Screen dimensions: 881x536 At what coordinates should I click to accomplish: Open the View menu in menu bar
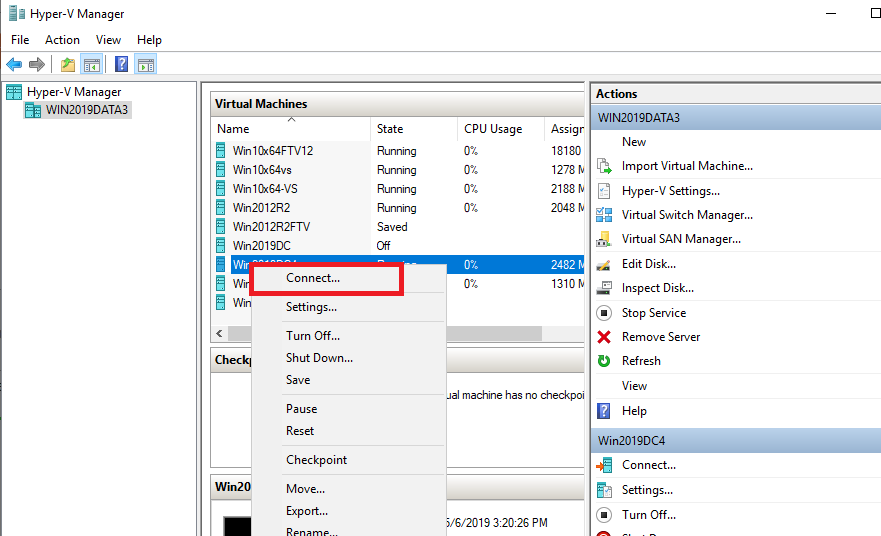click(x=108, y=40)
